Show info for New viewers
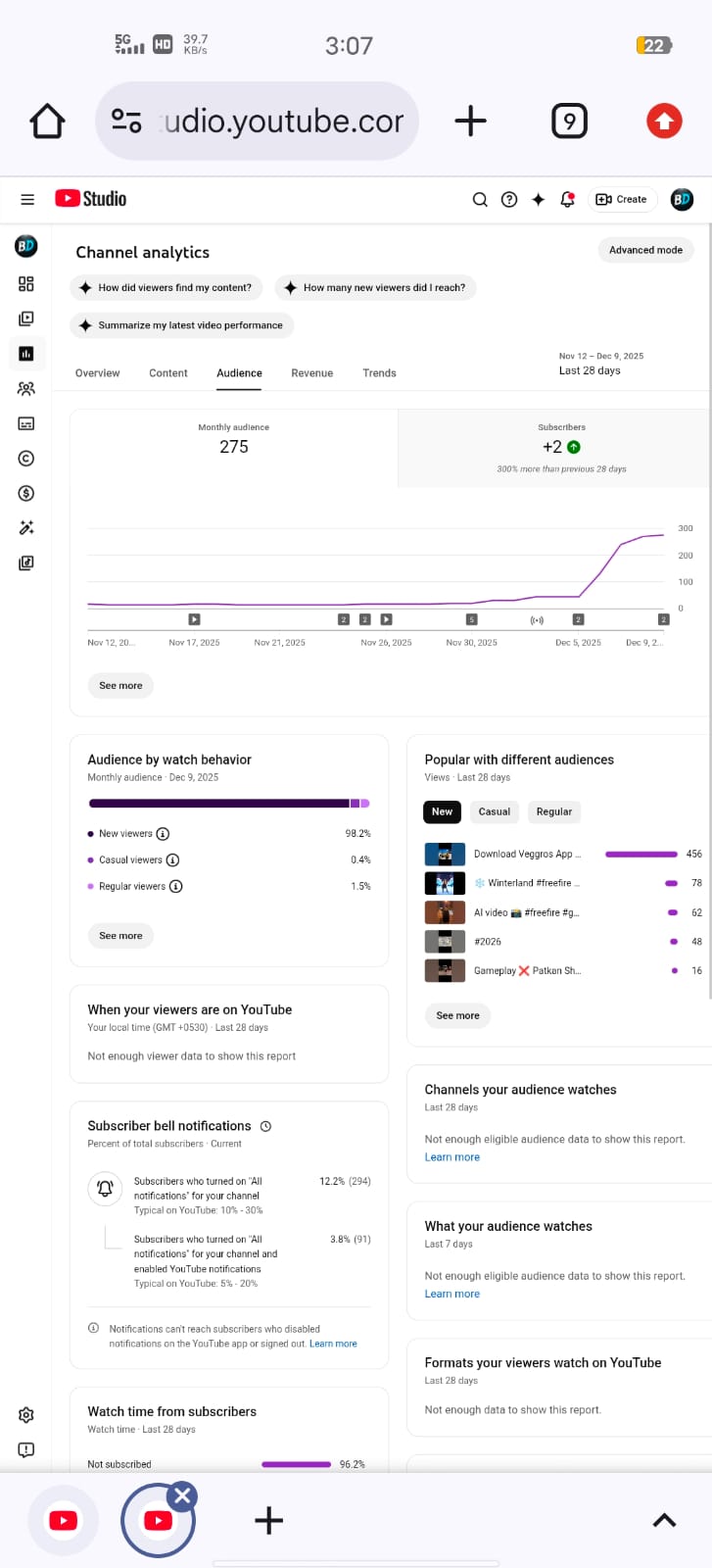The height and width of the screenshot is (1568, 712). click(164, 834)
